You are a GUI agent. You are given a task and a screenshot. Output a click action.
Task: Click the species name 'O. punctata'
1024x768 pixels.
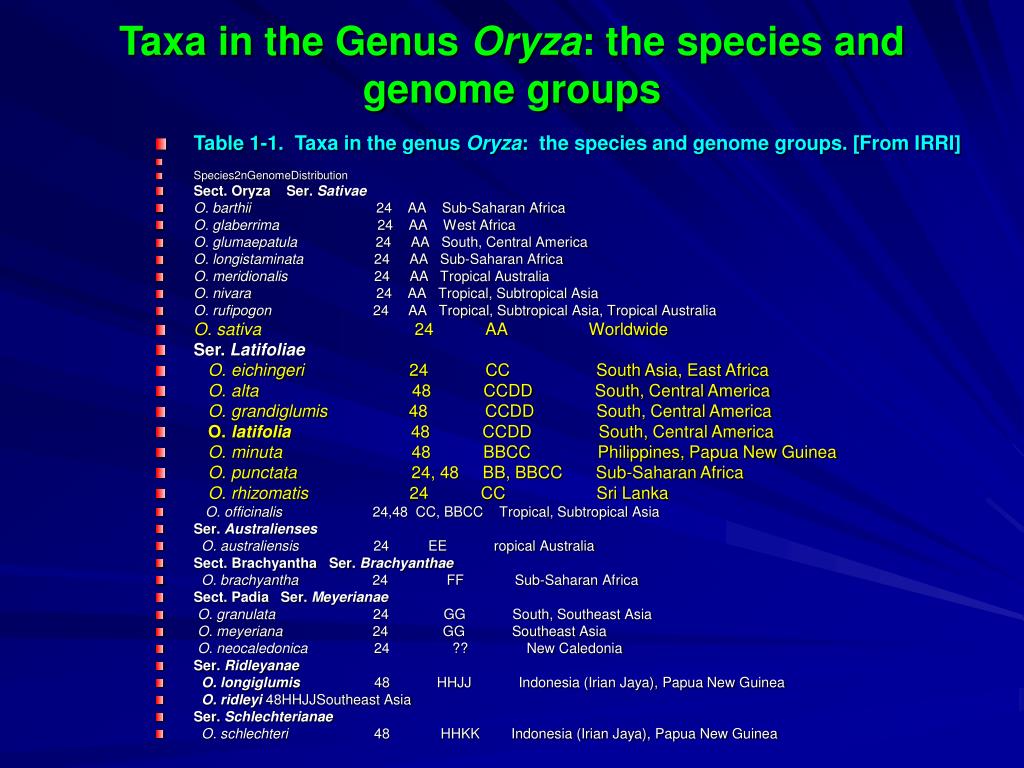coord(253,473)
